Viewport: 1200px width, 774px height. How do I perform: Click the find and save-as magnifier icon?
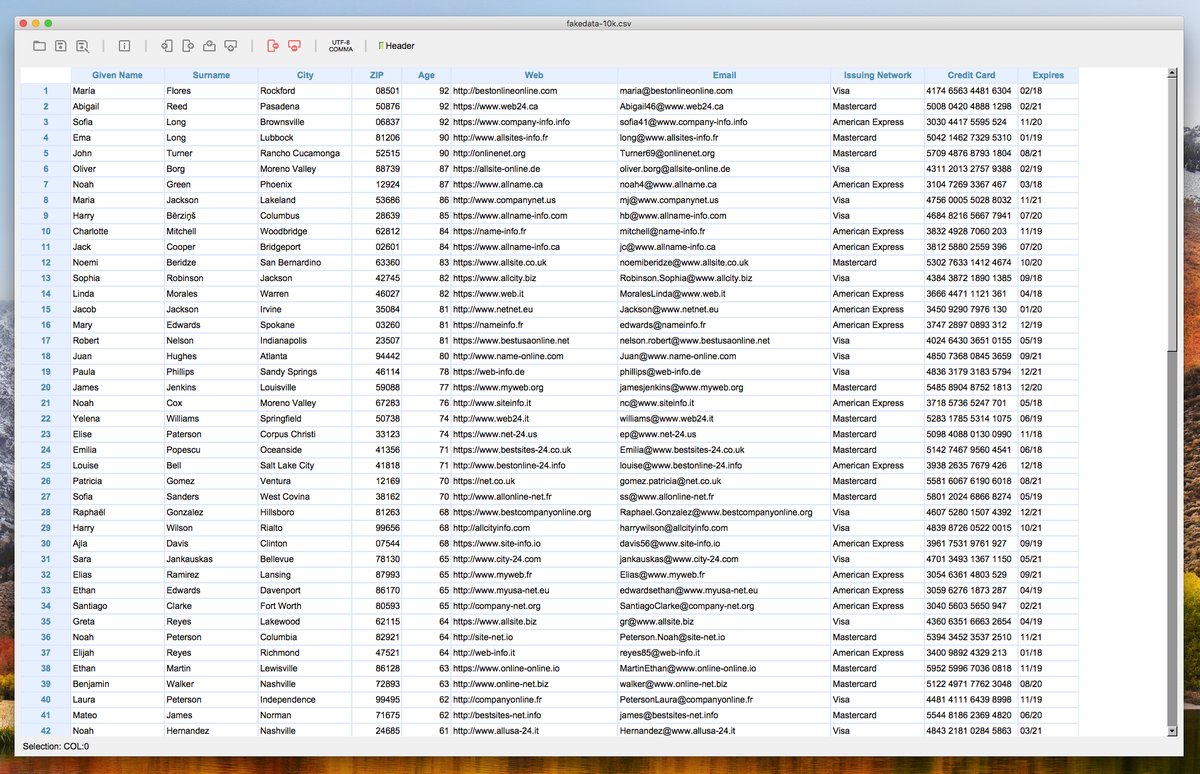click(x=82, y=46)
